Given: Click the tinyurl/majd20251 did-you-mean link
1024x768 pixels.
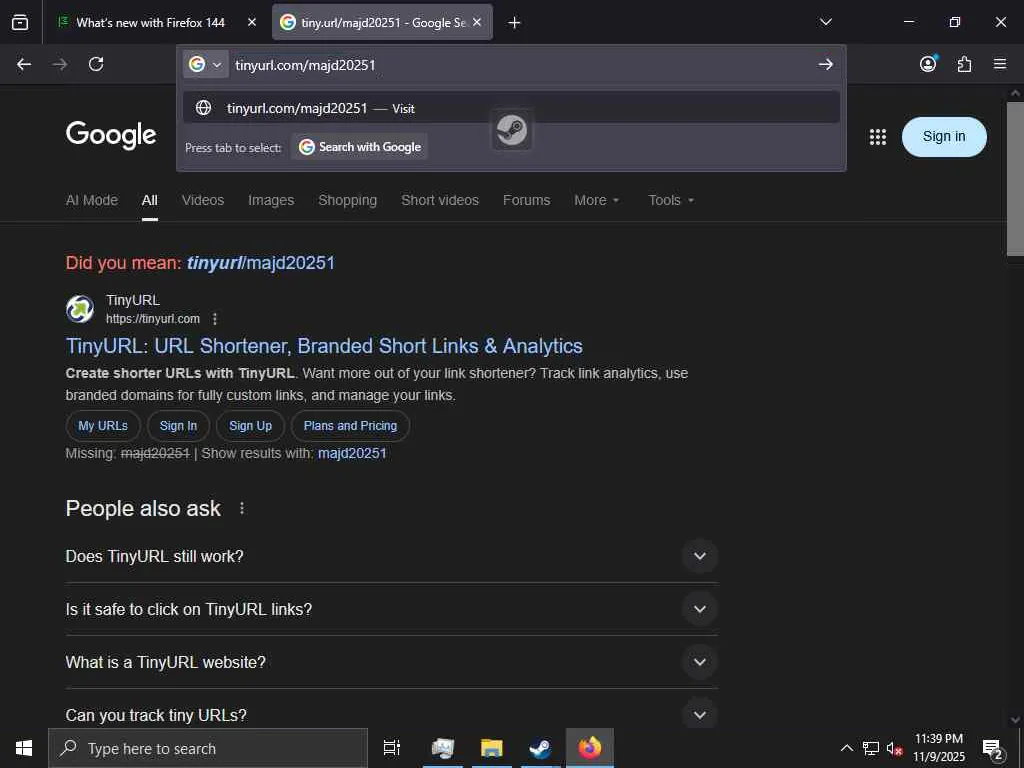Looking at the screenshot, I should pyautogui.click(x=261, y=263).
